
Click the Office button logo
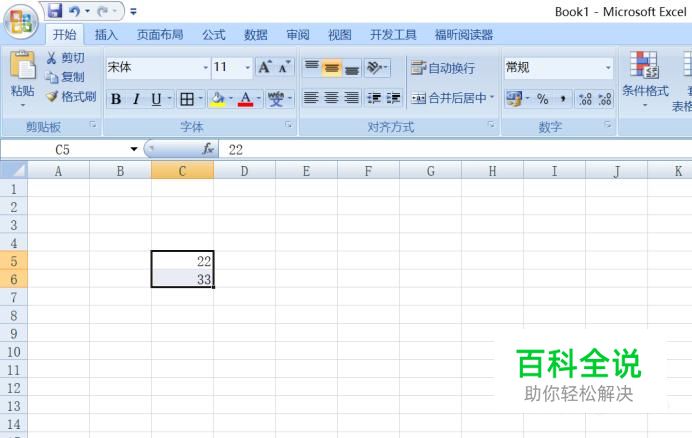[21, 21]
